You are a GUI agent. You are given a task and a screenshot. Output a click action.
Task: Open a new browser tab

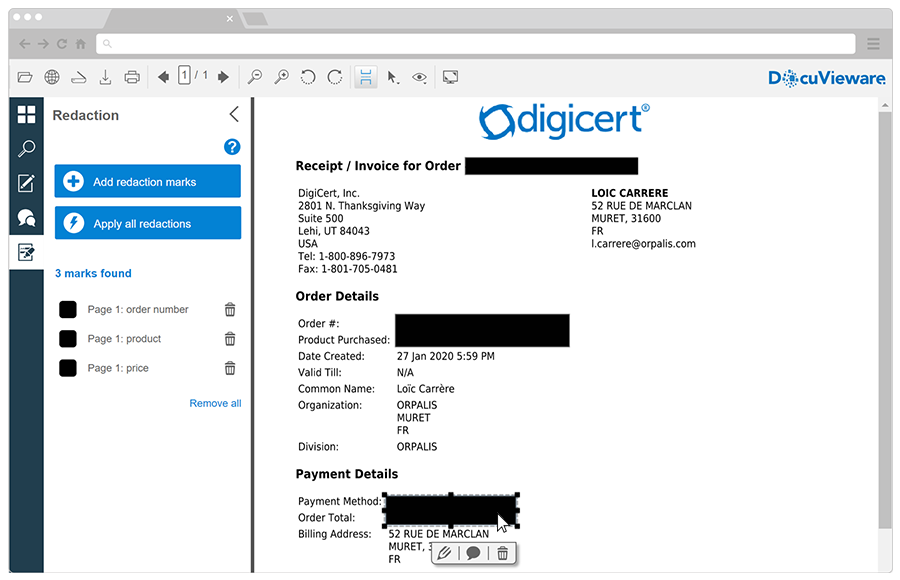point(256,19)
